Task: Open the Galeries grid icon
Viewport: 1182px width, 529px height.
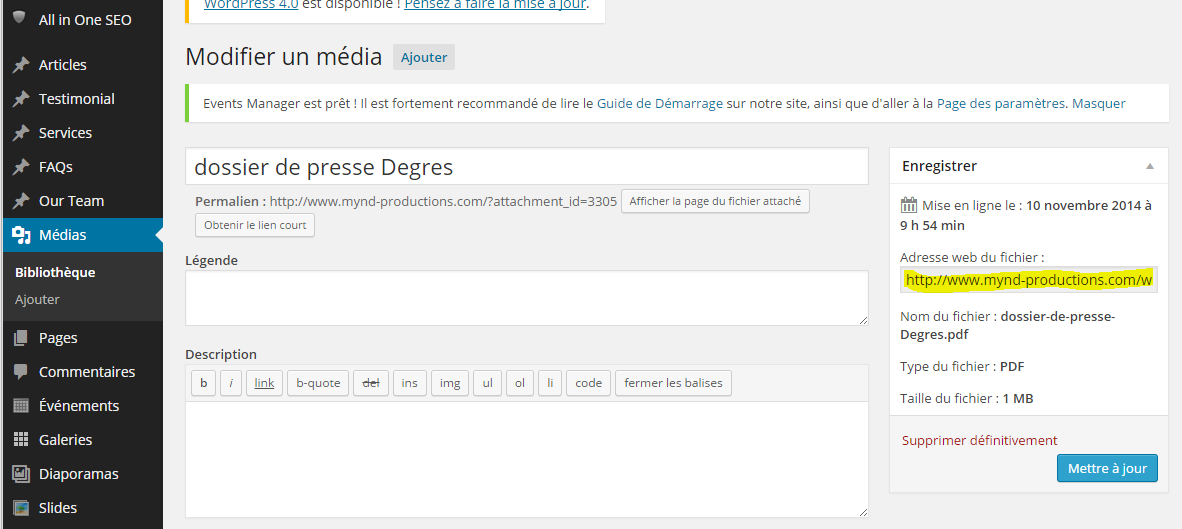Action: point(21,440)
